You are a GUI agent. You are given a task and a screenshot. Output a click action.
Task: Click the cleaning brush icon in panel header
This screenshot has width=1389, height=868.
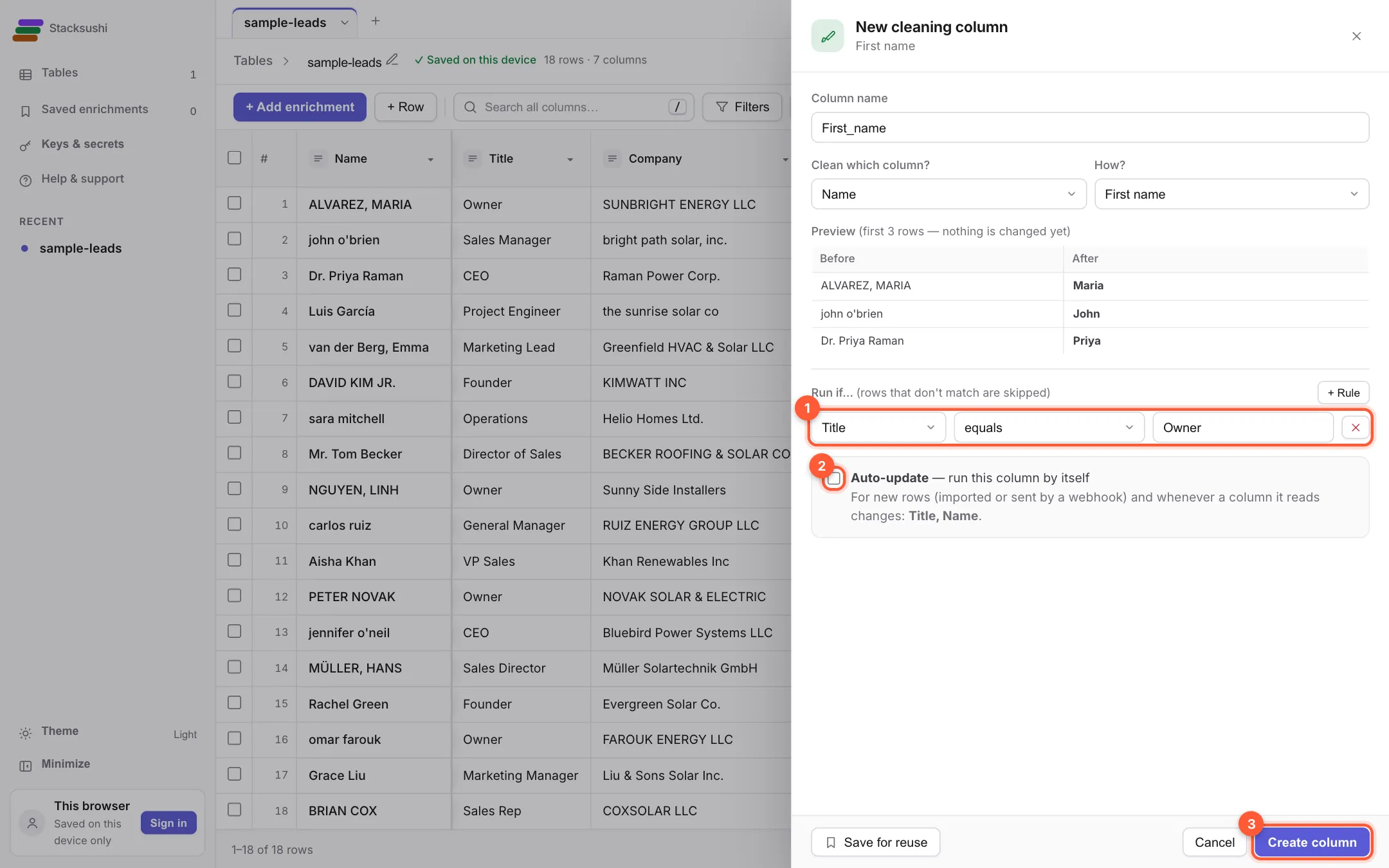[828, 36]
